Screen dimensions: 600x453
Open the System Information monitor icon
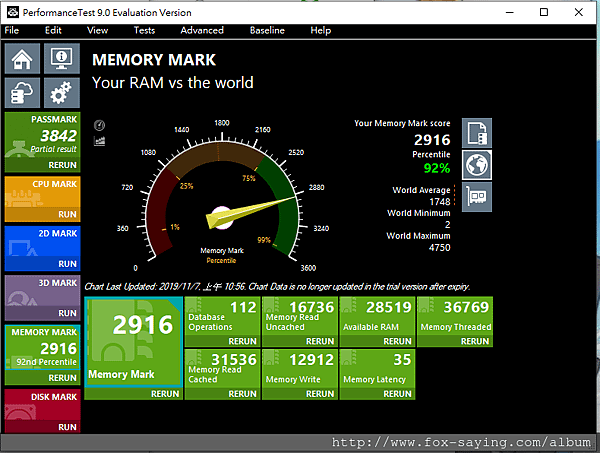[x=62, y=58]
